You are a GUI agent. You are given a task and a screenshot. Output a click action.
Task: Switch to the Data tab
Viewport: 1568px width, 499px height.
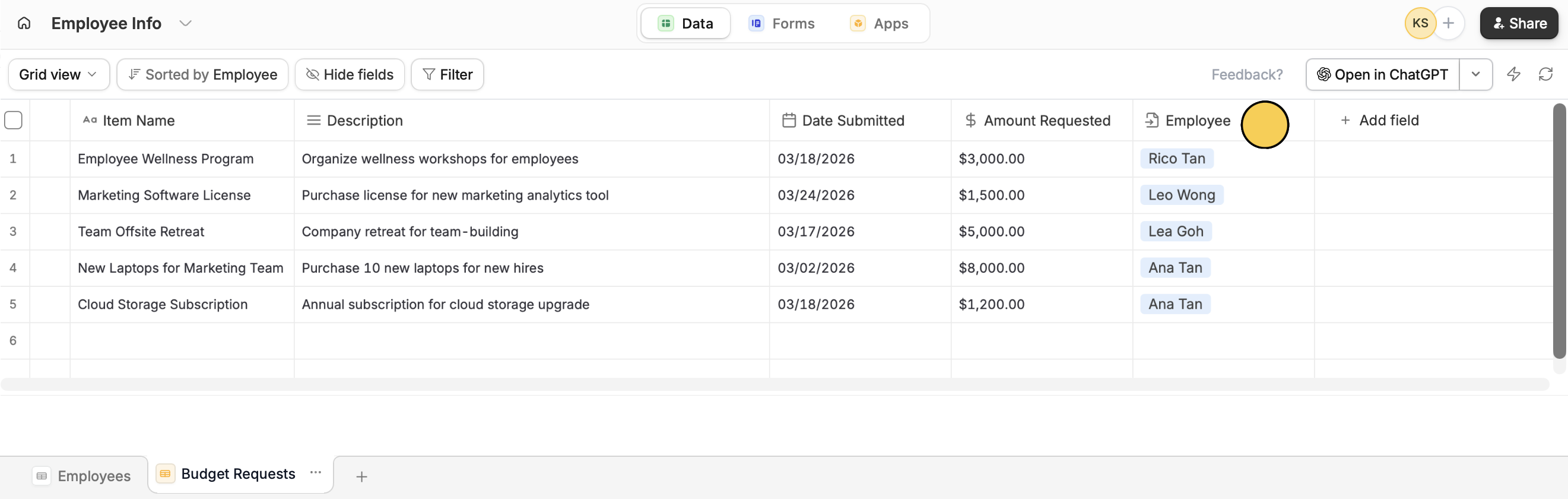pyautogui.click(x=685, y=23)
